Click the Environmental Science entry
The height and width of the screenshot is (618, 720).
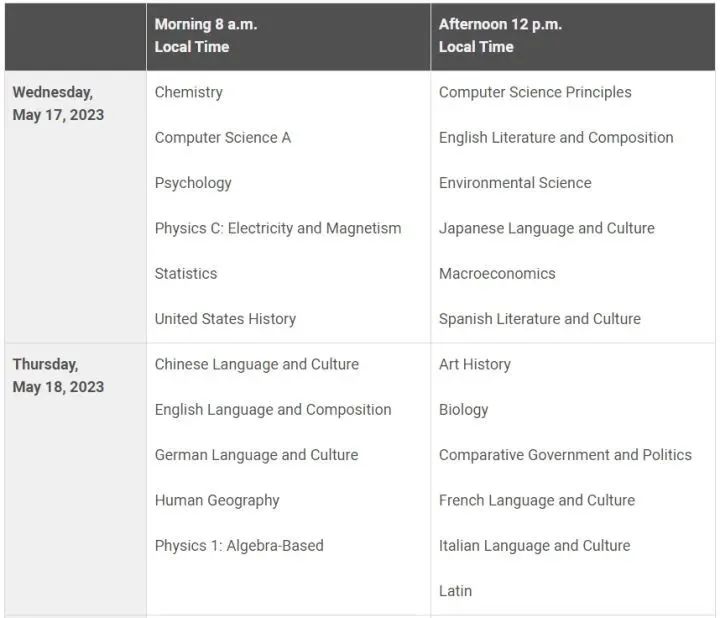(515, 183)
